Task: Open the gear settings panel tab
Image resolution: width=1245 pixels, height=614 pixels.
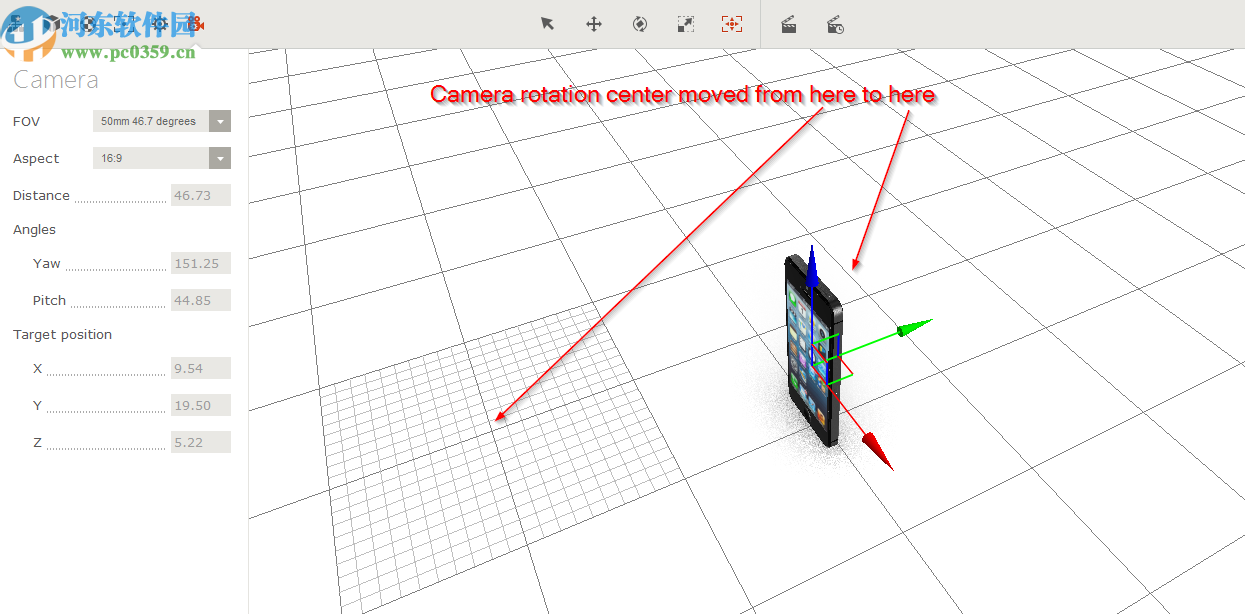Action: coord(159,24)
